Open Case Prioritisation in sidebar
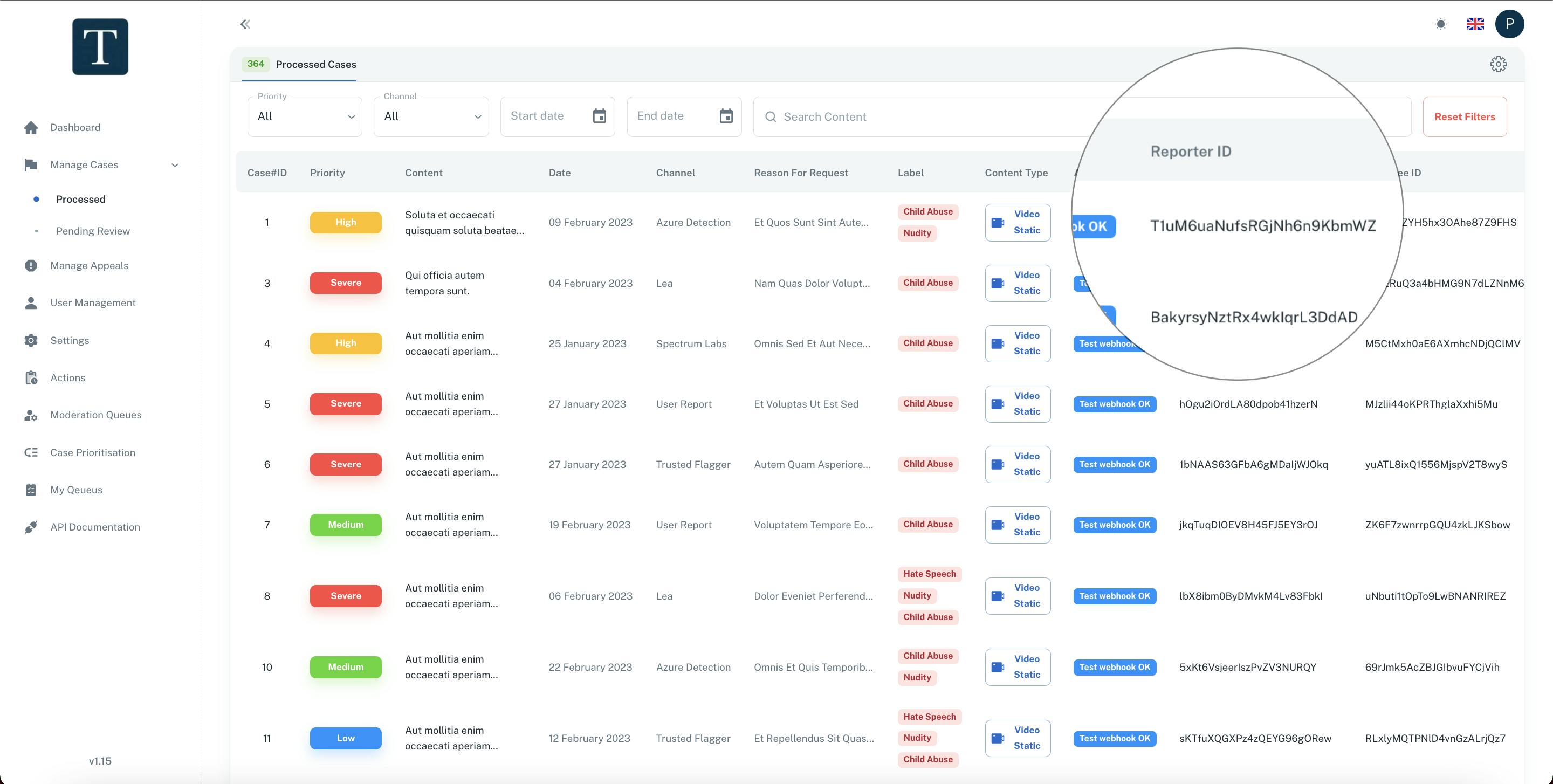Viewport: 1553px width, 784px height. click(92, 452)
